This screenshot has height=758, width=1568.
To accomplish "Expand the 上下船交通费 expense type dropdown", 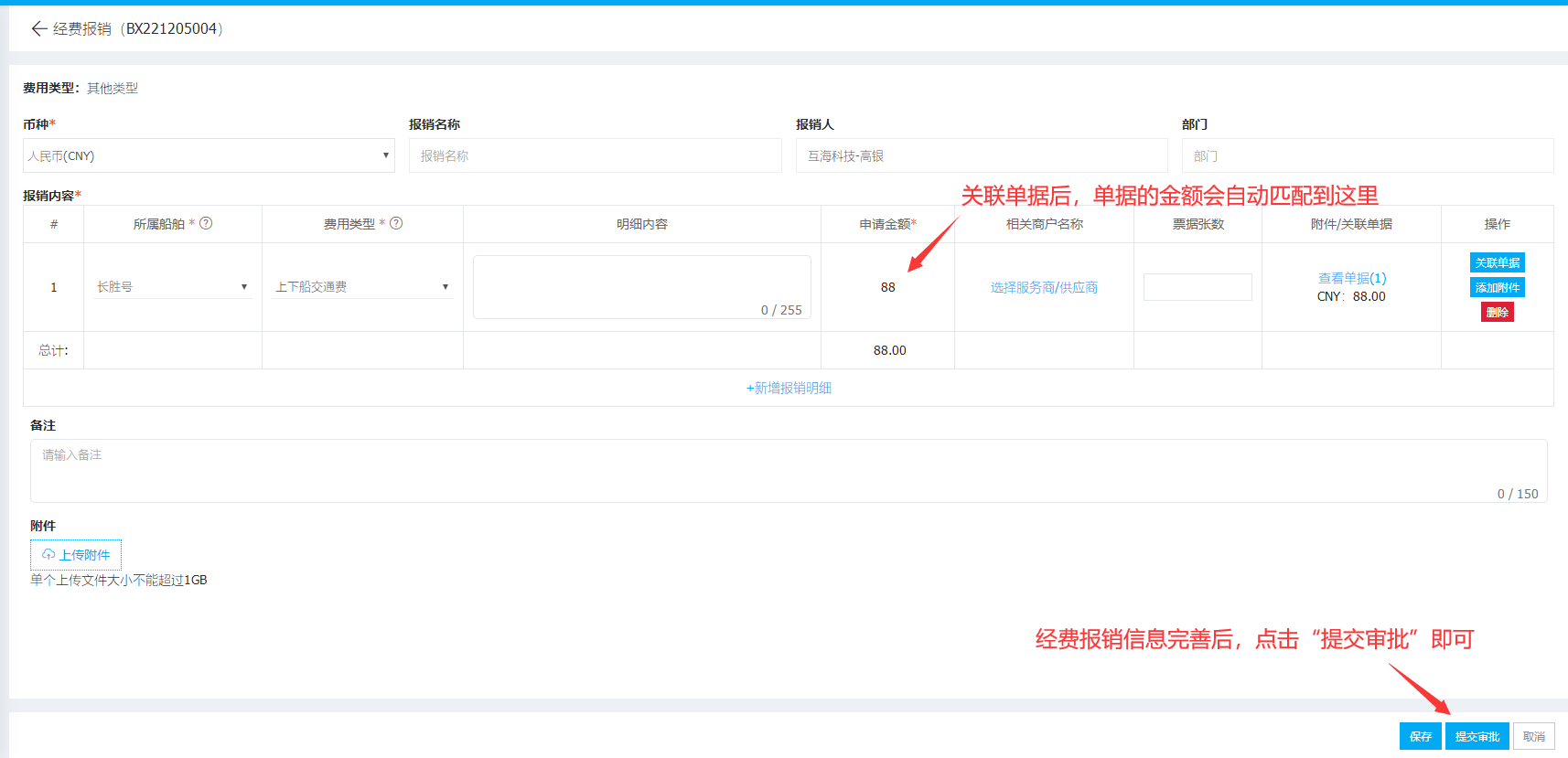I will [362, 287].
